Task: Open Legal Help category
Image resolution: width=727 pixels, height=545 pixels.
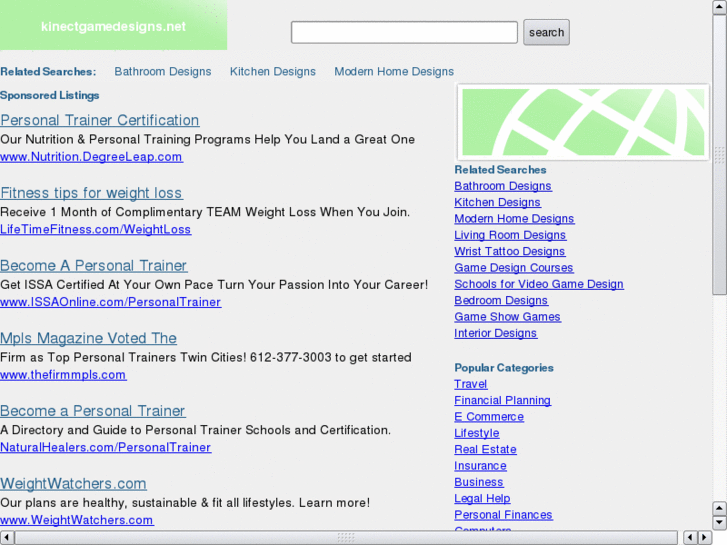Action: coord(482,499)
